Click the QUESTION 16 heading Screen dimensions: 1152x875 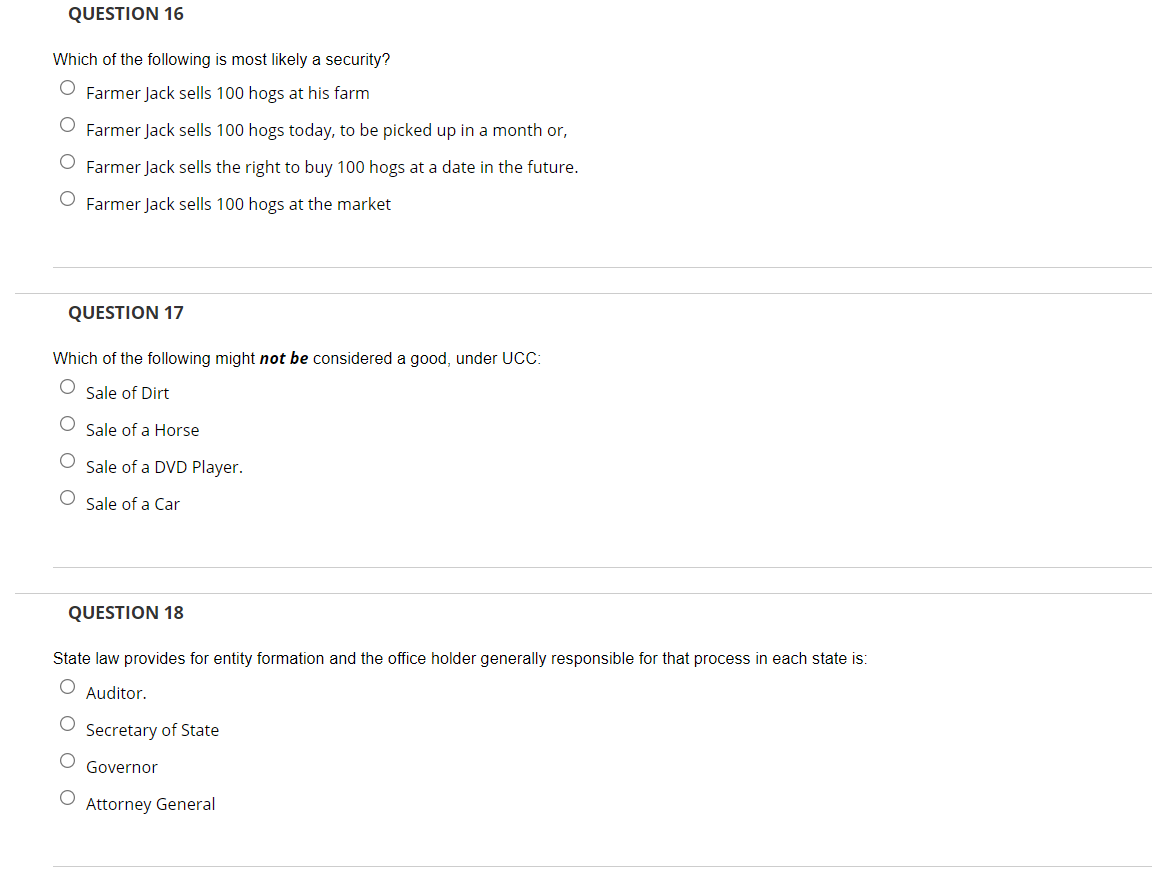125,13
